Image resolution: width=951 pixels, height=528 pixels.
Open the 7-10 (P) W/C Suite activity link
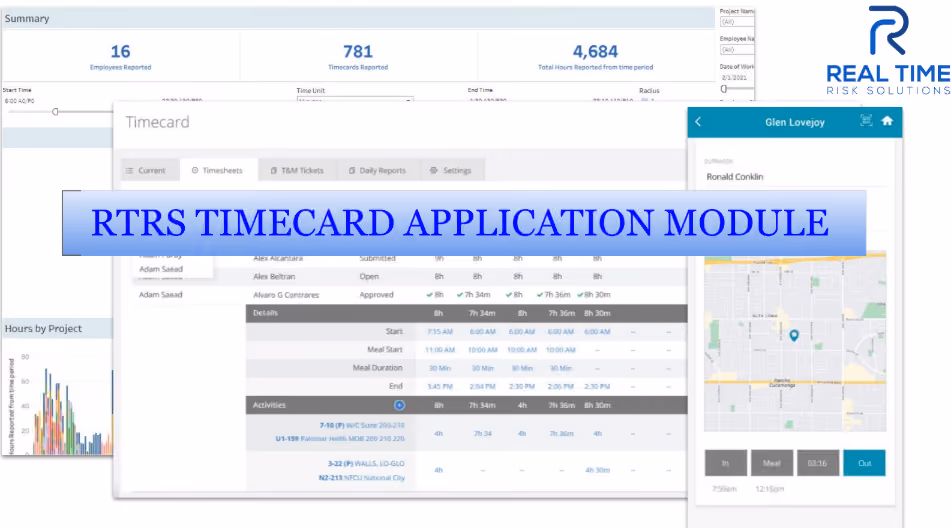362,426
